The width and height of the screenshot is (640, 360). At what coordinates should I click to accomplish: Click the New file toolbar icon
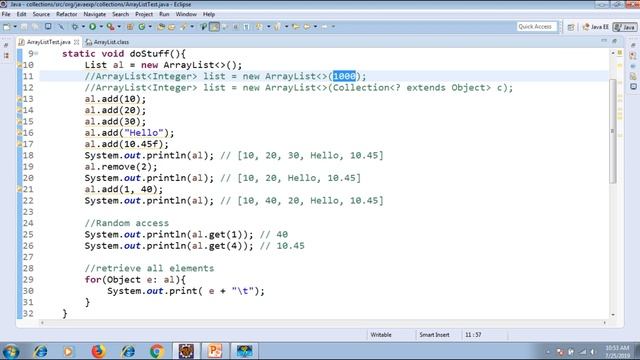pyautogui.click(x=7, y=27)
